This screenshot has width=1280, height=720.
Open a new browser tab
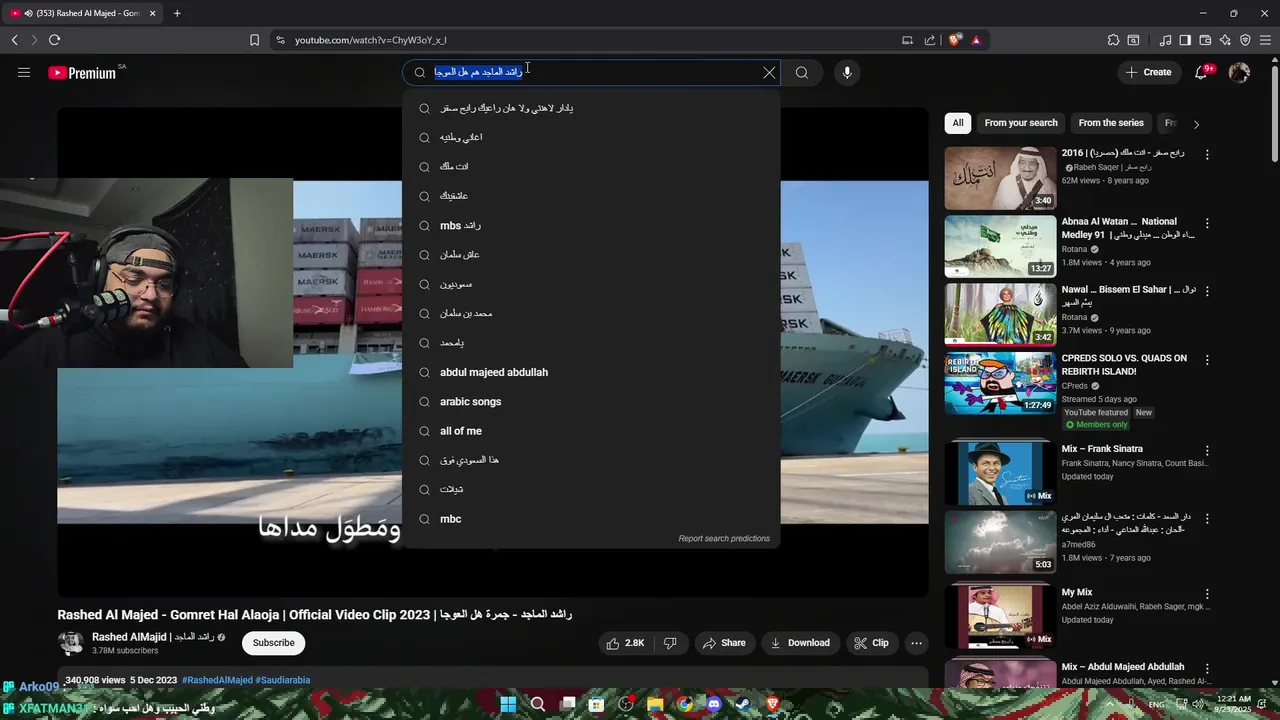click(177, 13)
